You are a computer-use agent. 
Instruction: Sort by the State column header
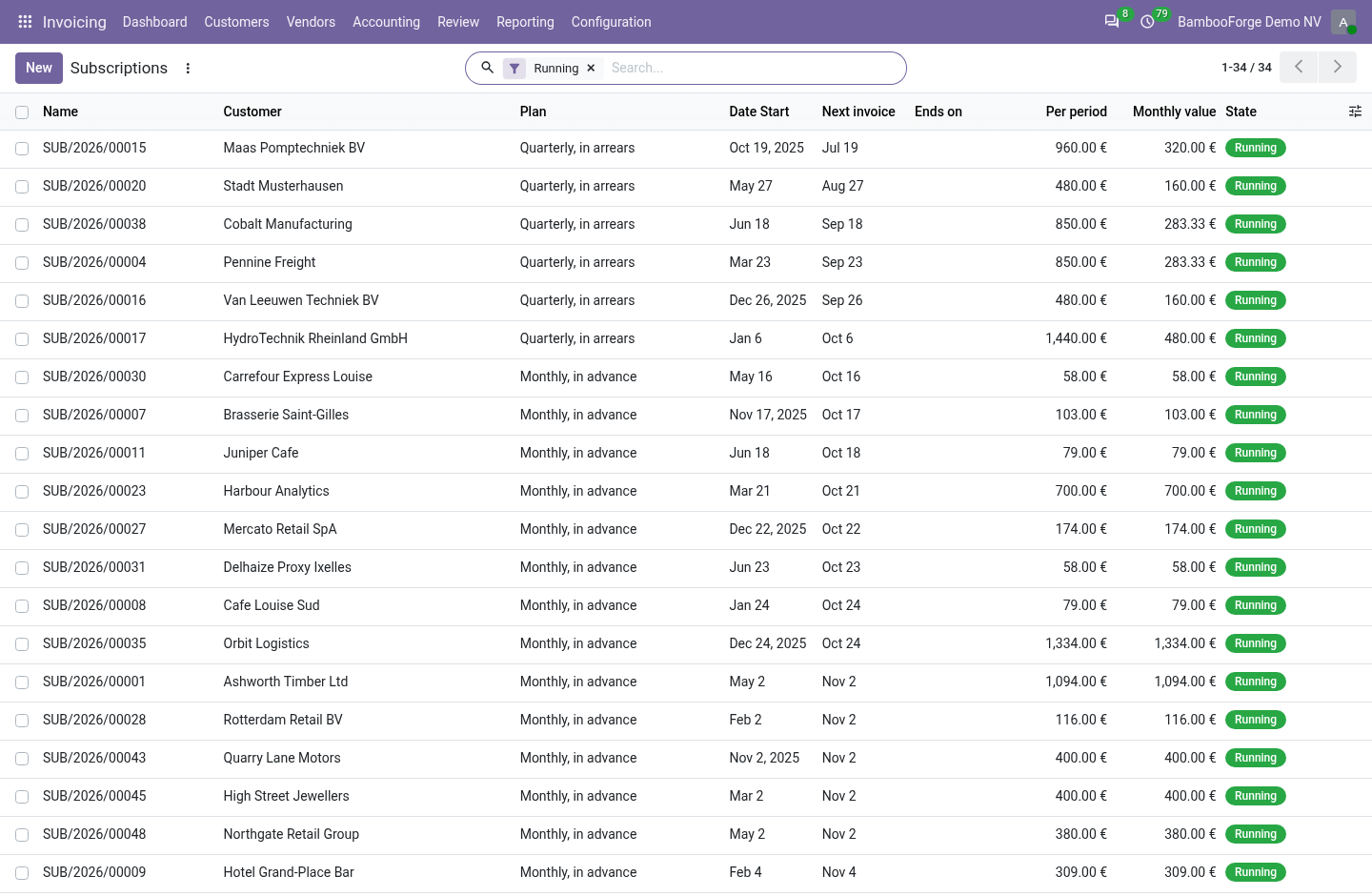(x=1241, y=112)
